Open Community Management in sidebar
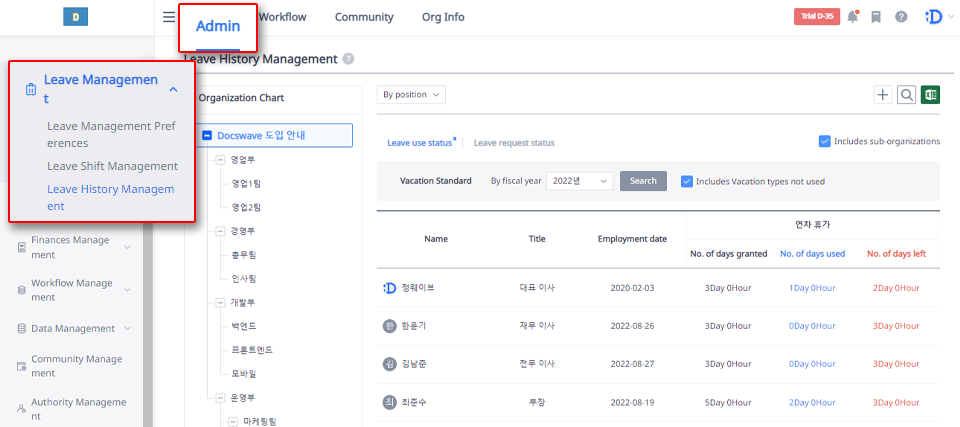960x427 pixels. [77, 366]
